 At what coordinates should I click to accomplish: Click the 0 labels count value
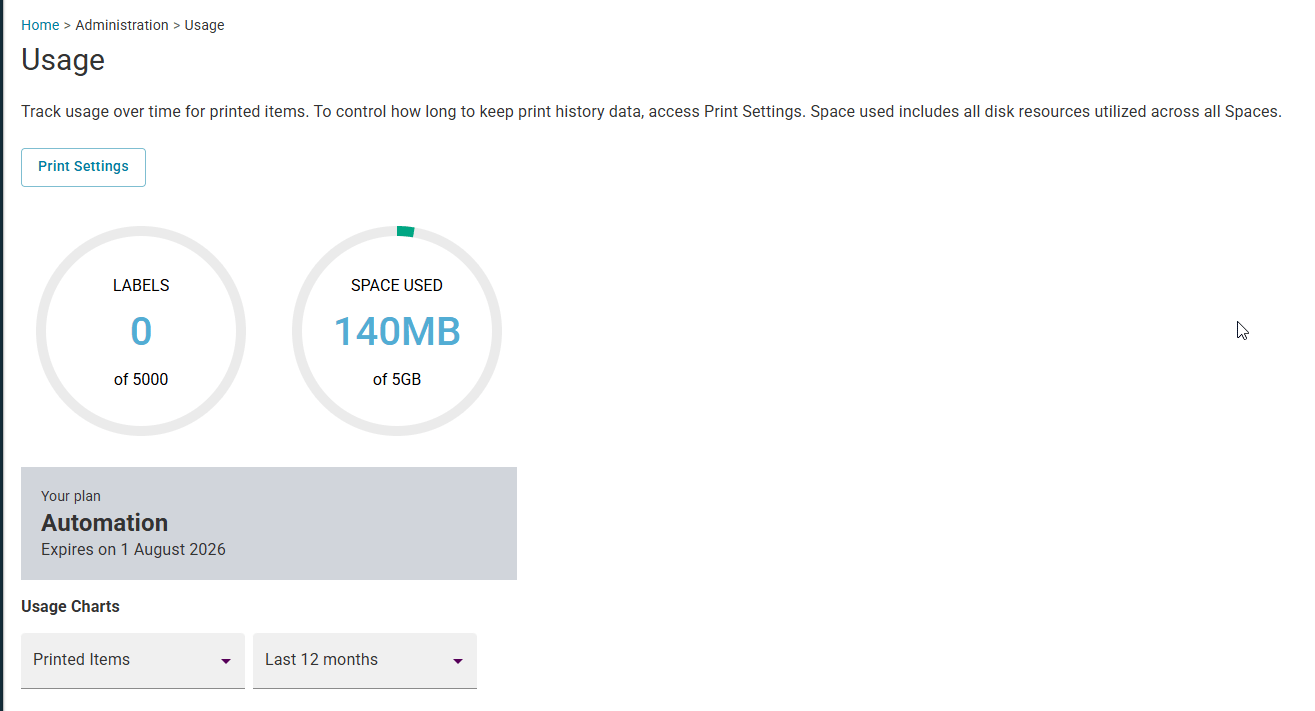(x=141, y=331)
